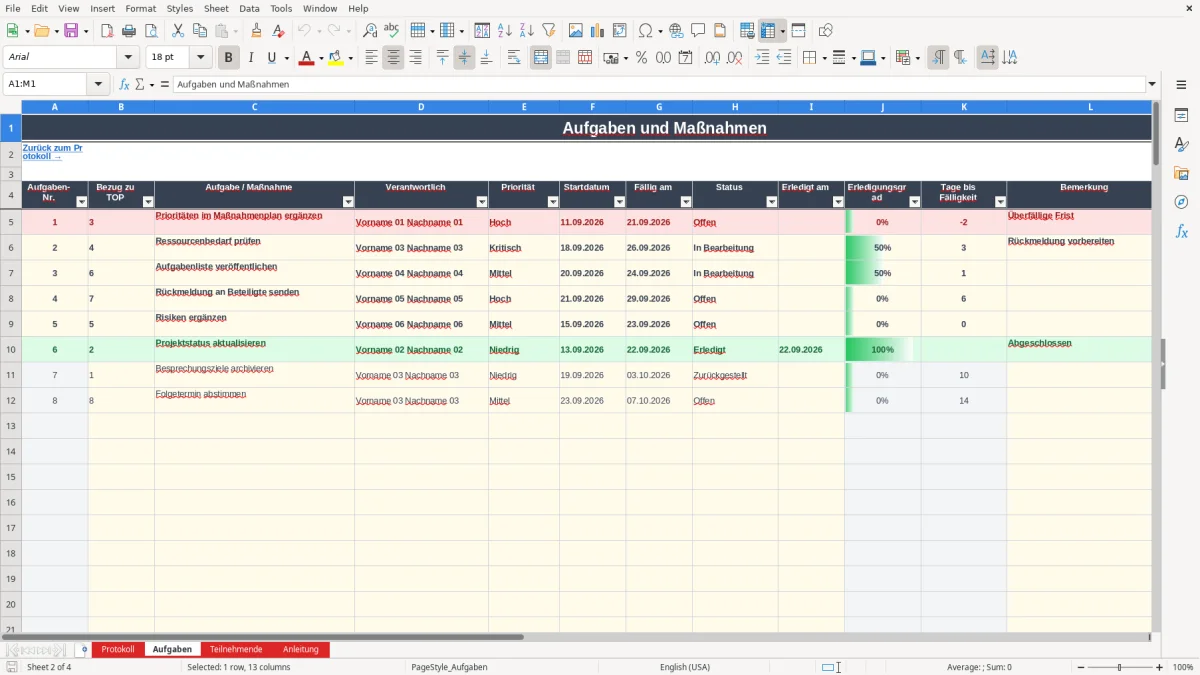The image size is (1200, 675).
Task: Select column header D
Action: click(x=421, y=106)
